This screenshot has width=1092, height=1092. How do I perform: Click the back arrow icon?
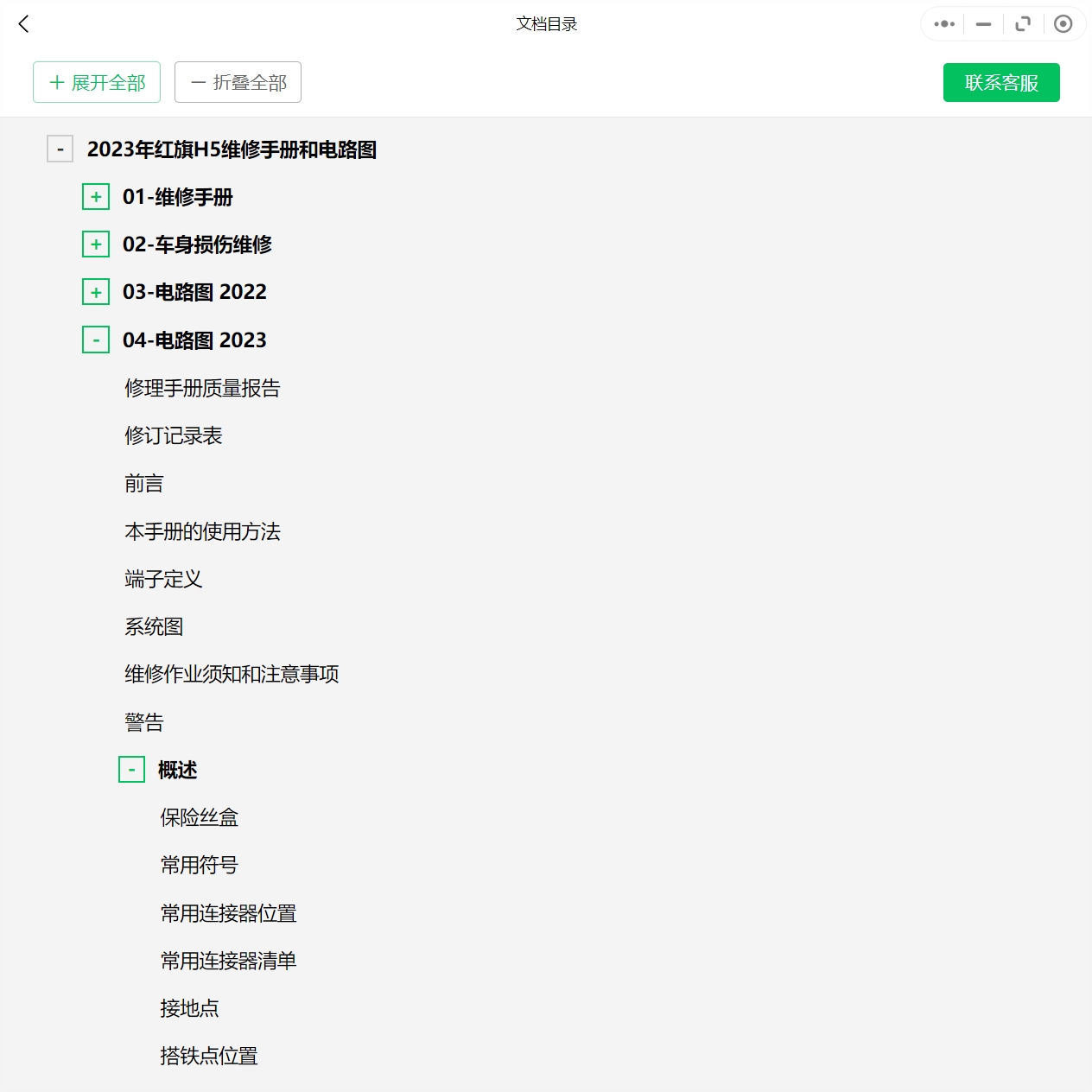[x=24, y=24]
